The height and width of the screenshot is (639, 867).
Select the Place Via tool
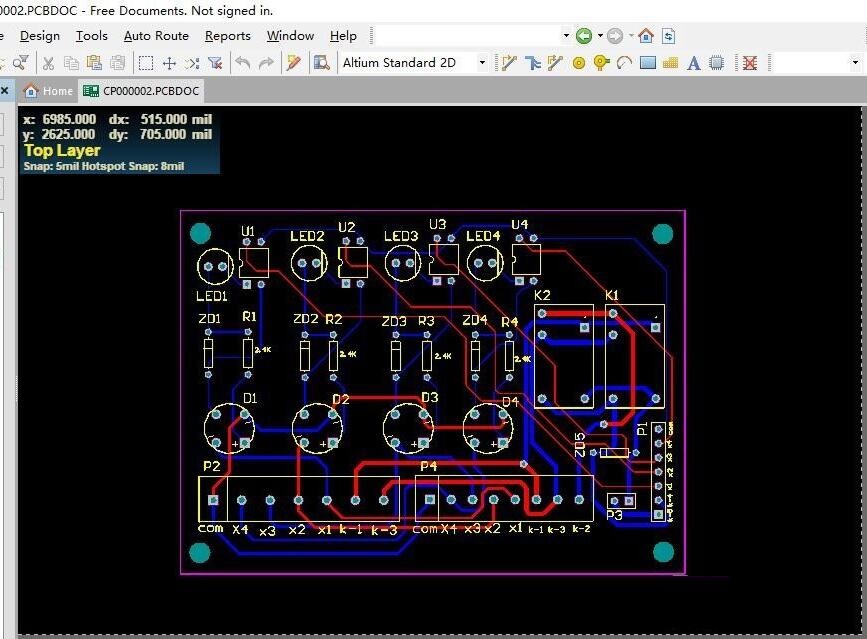pyautogui.click(x=601, y=63)
